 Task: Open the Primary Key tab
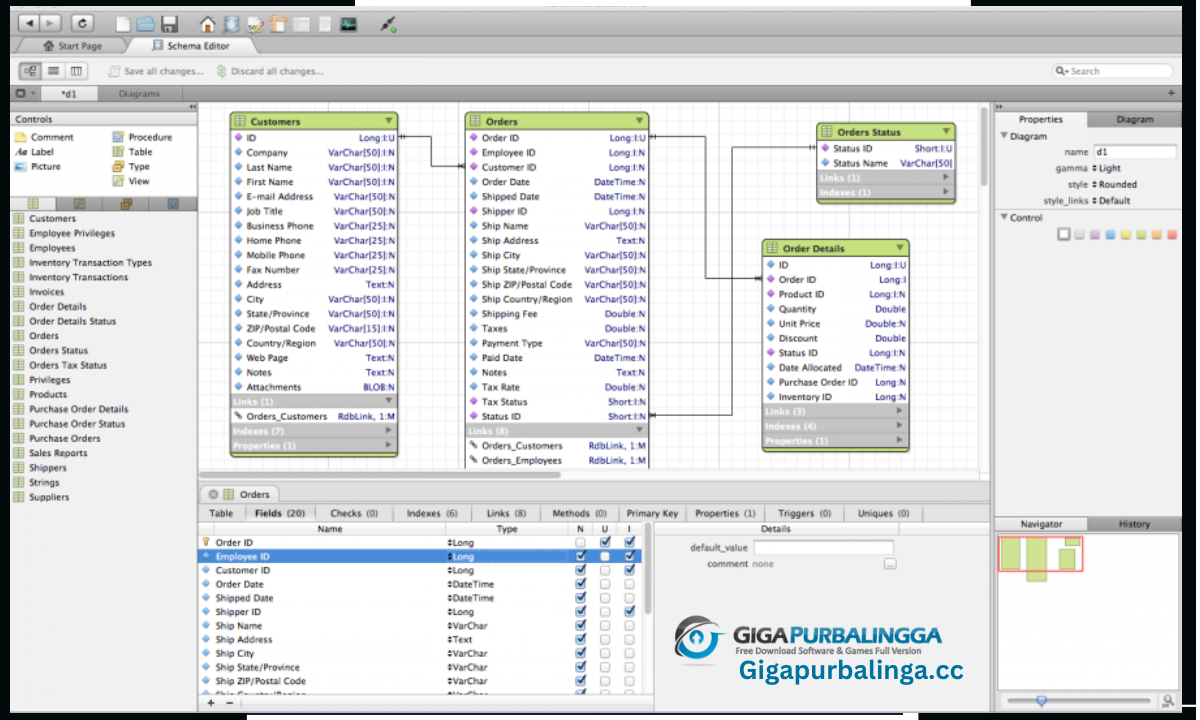[652, 513]
